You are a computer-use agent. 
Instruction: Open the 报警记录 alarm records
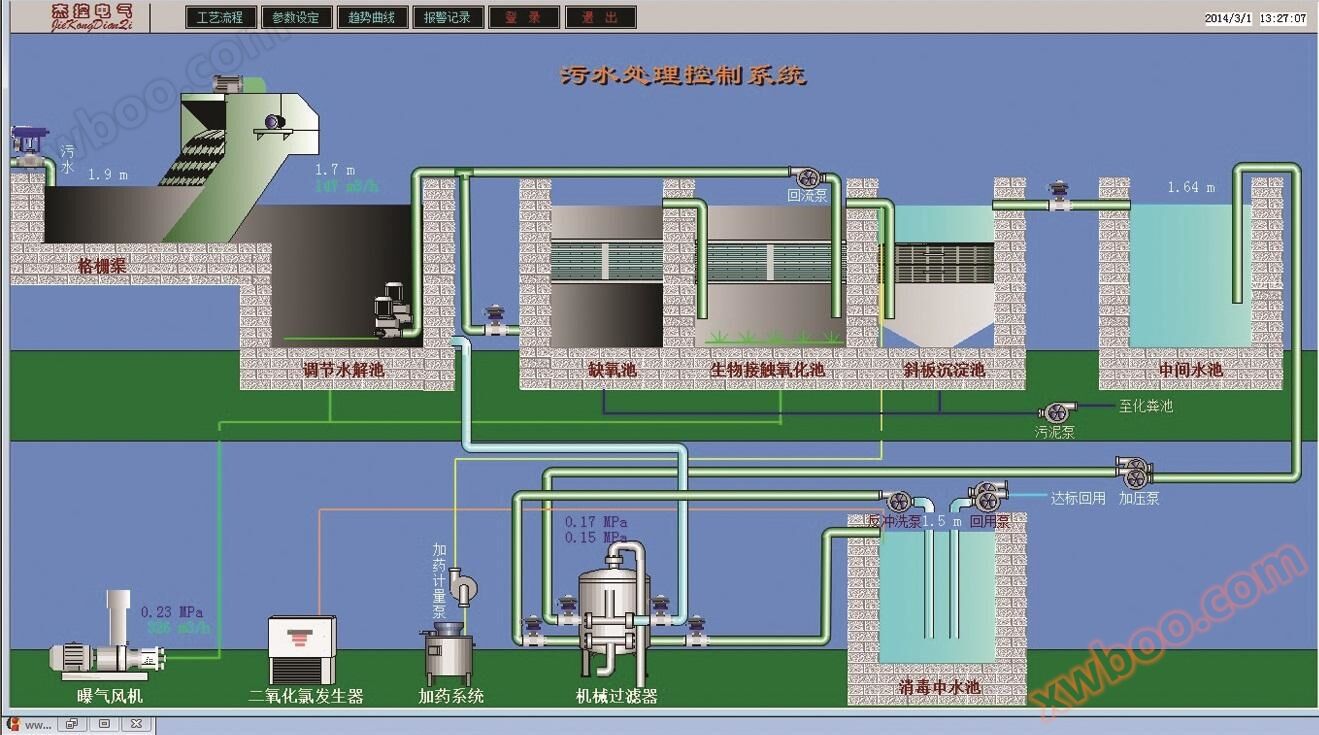[x=448, y=18]
